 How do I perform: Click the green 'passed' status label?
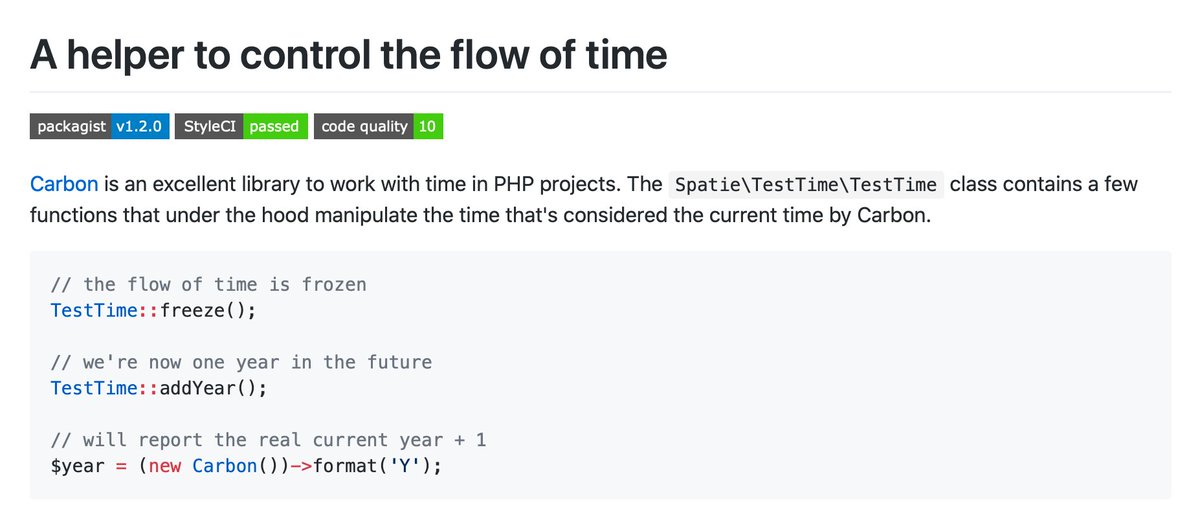pos(275,126)
